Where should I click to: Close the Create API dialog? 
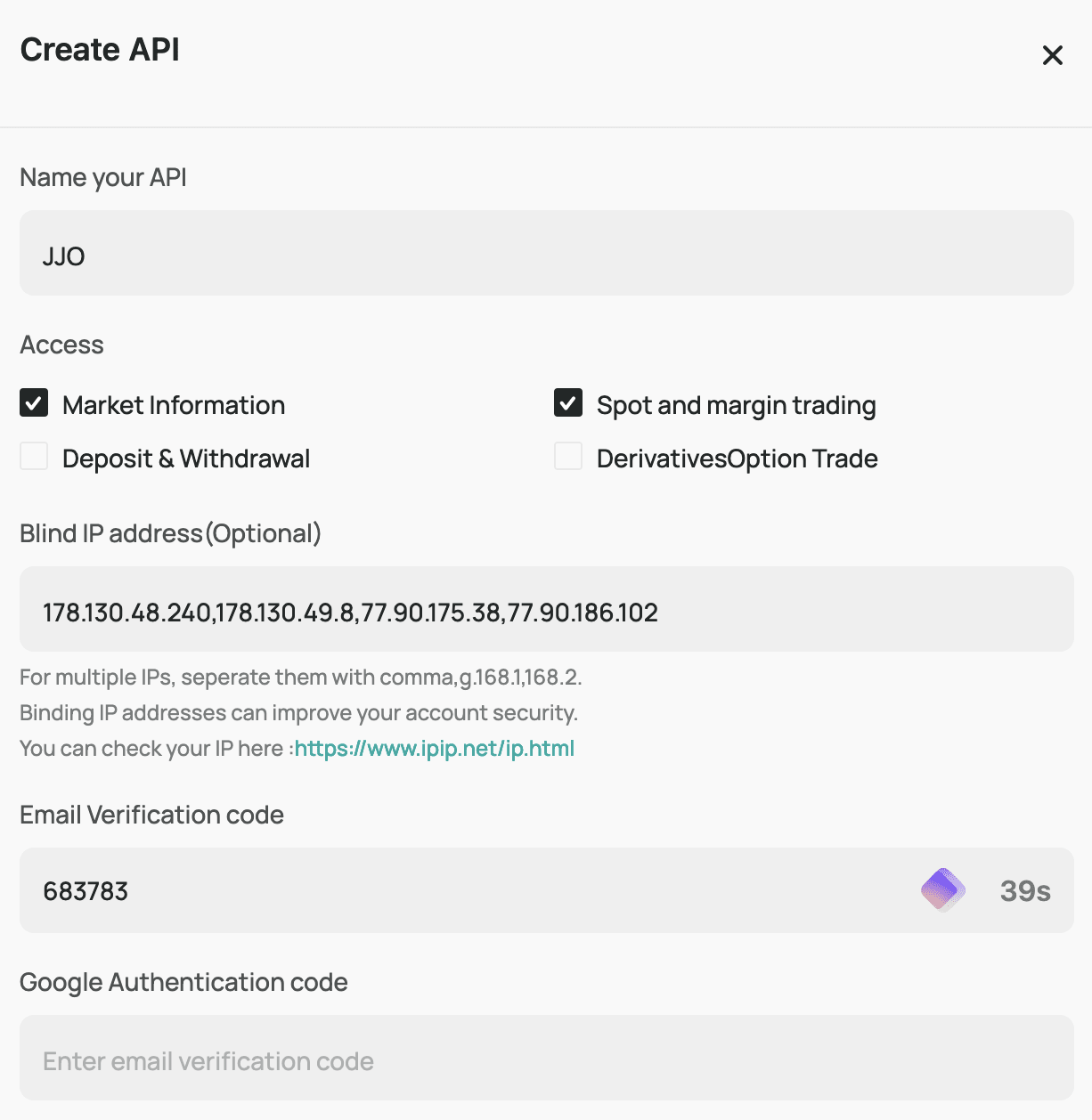(1053, 55)
